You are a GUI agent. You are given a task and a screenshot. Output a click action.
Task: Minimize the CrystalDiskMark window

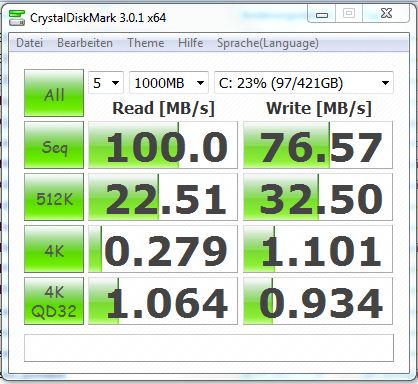(322, 14)
